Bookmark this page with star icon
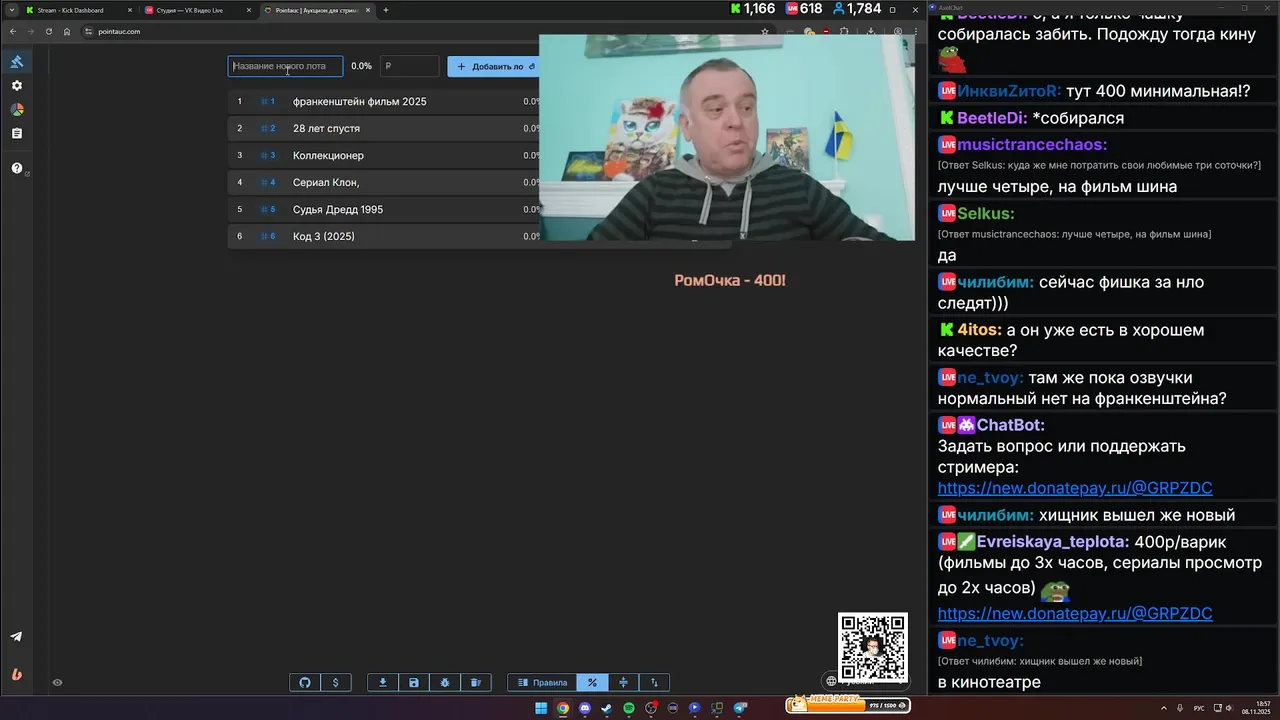 (x=765, y=31)
